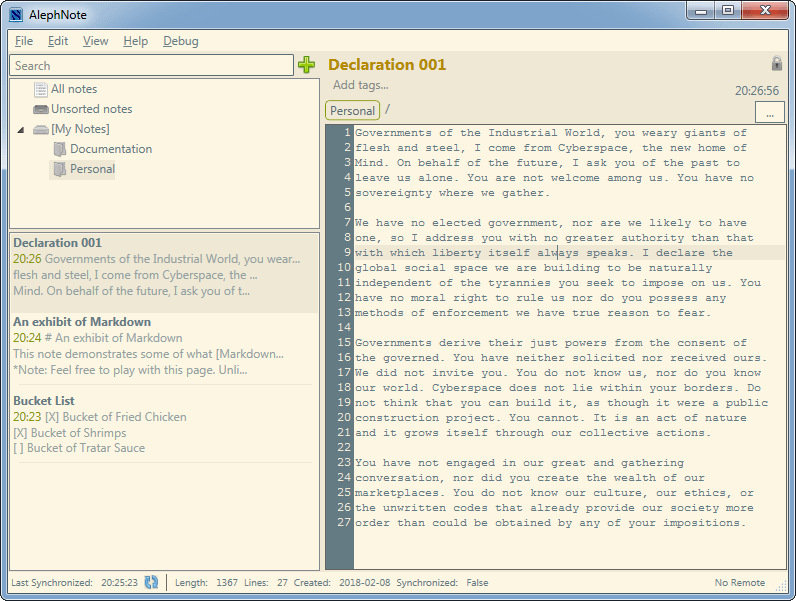This screenshot has width=796, height=601.
Task: Open the File menu
Action: [x=24, y=41]
